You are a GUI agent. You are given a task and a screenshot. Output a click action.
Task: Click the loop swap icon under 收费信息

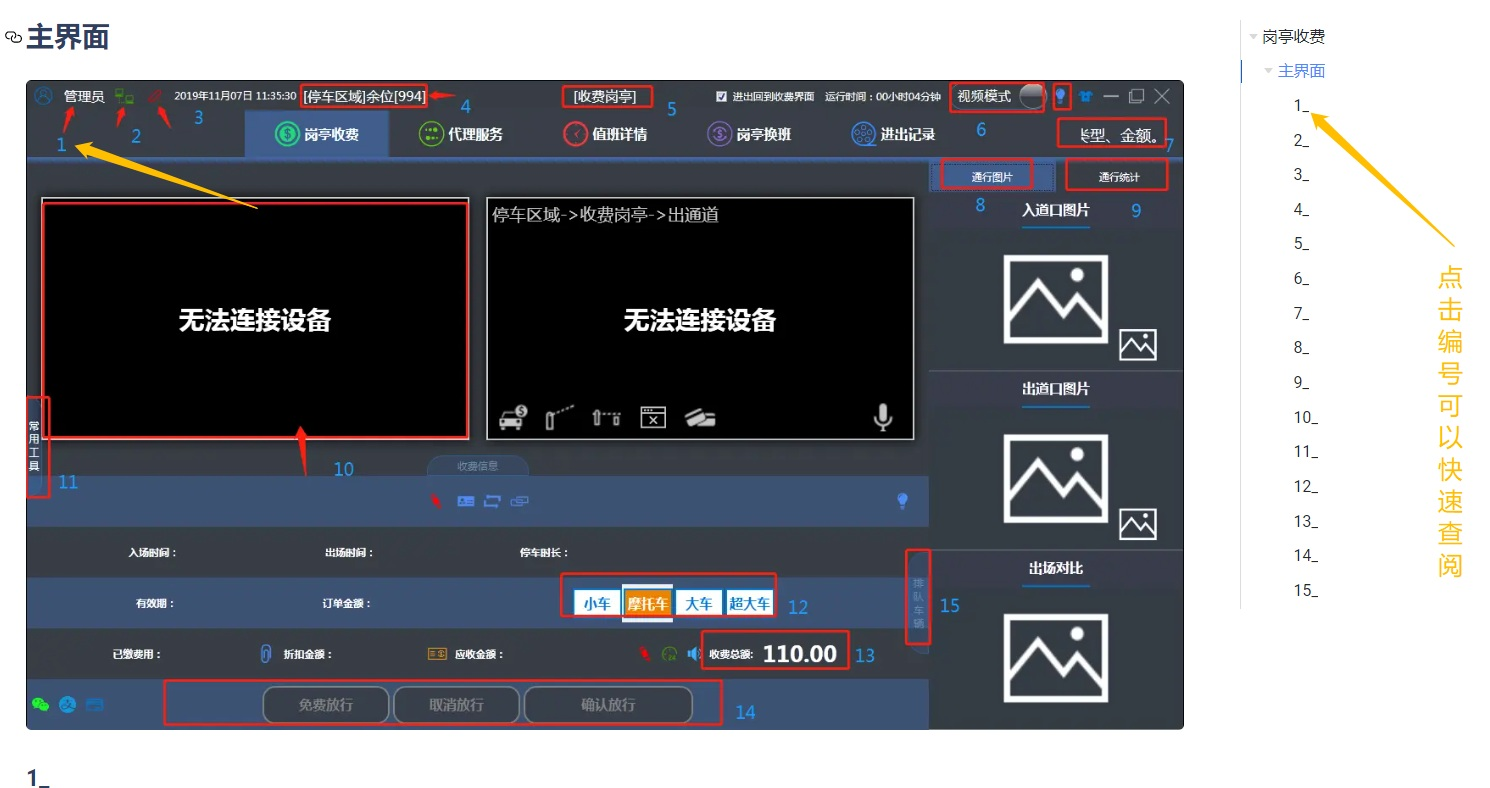pos(492,501)
